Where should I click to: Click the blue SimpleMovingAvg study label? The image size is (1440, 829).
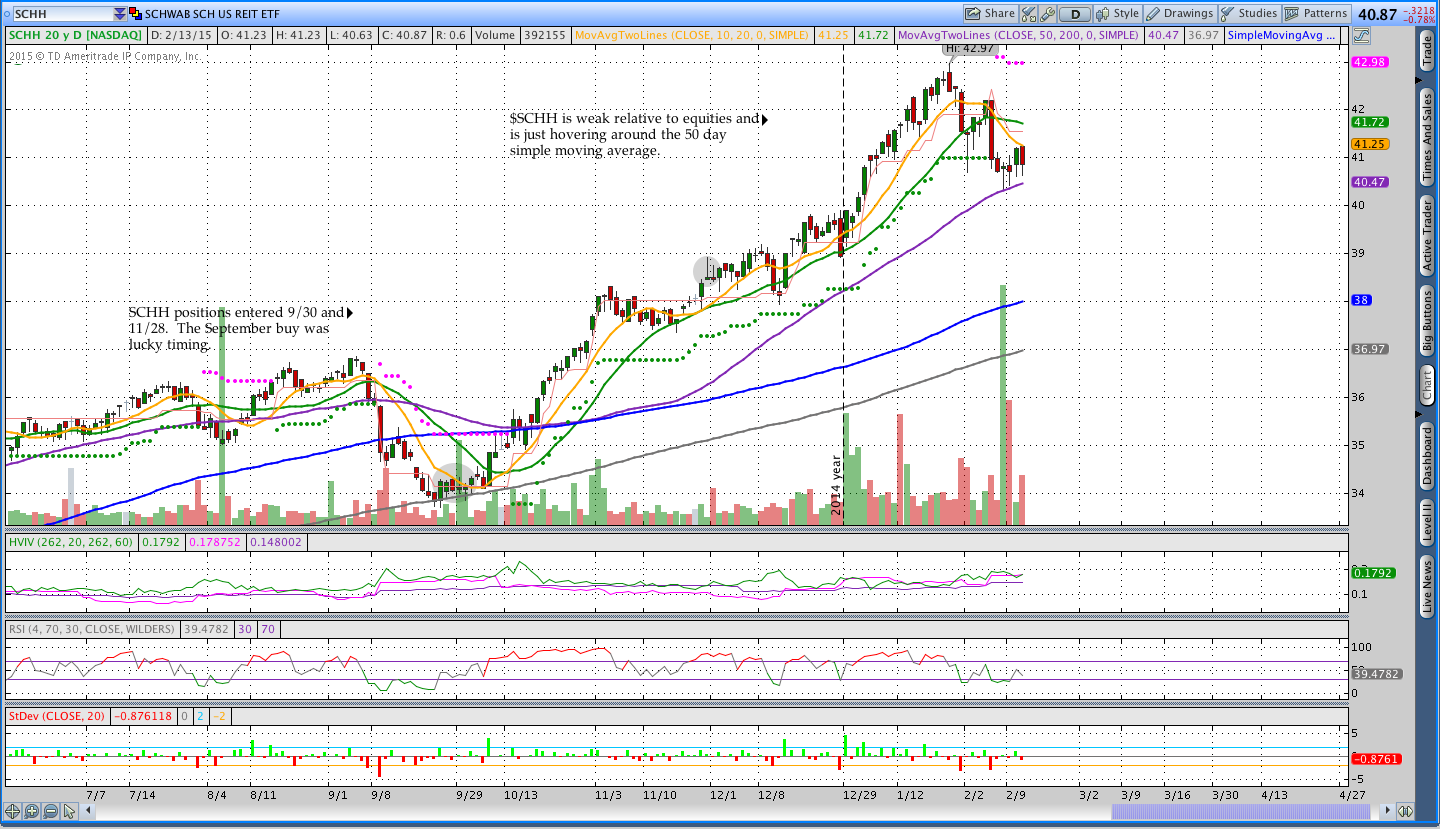1283,35
